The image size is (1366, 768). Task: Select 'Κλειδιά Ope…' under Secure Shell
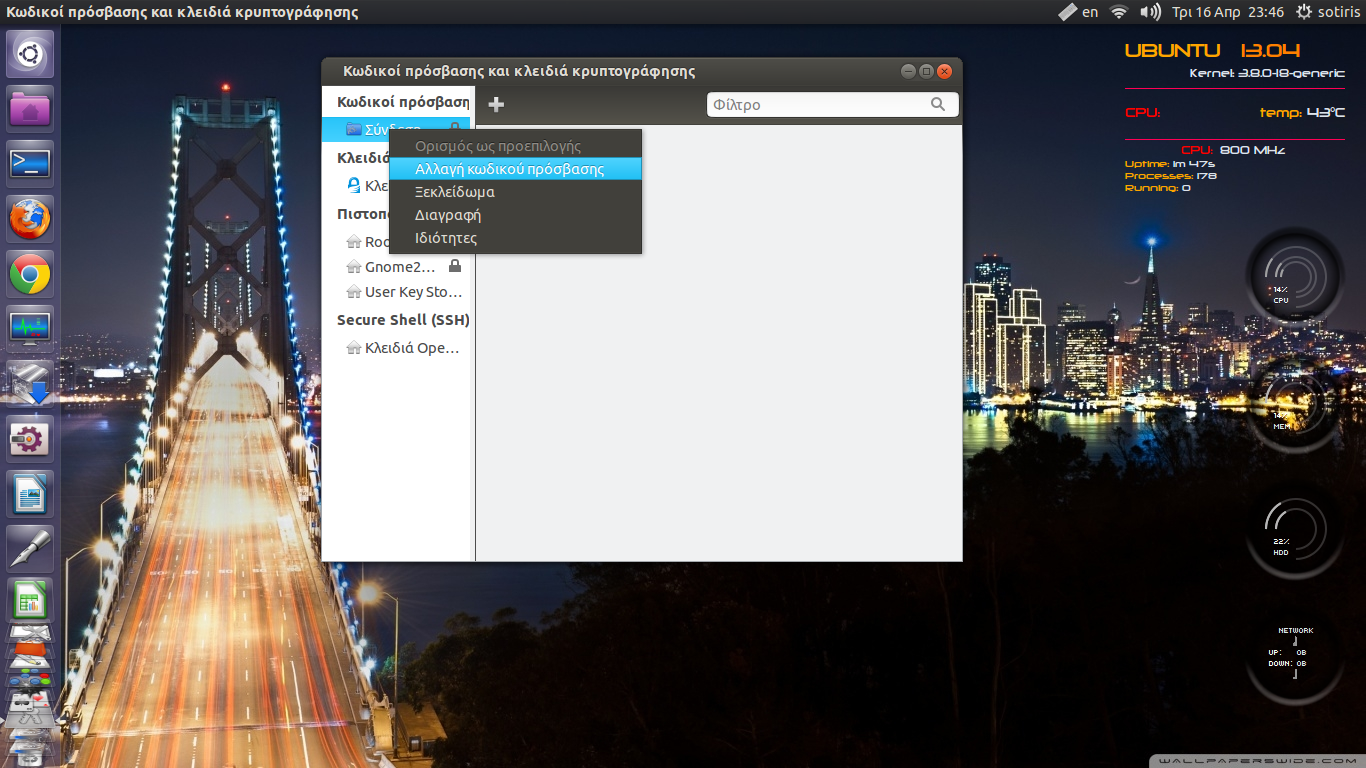[x=411, y=348]
